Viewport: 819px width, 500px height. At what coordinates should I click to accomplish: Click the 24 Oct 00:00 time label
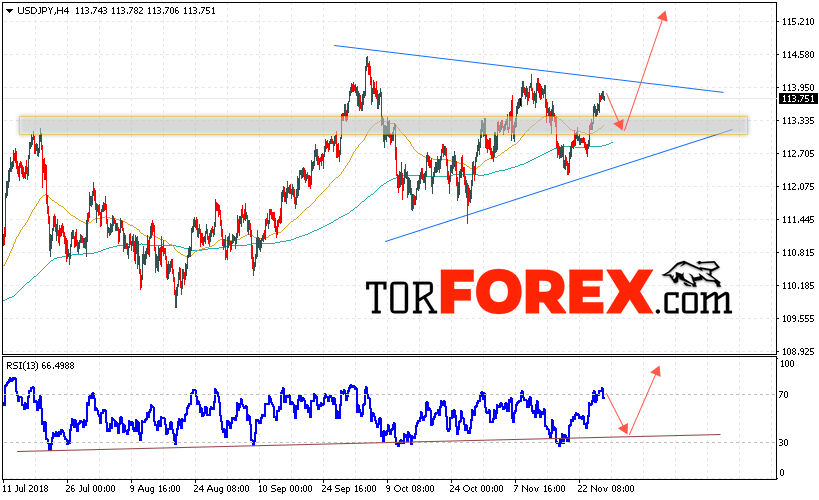pyautogui.click(x=476, y=489)
